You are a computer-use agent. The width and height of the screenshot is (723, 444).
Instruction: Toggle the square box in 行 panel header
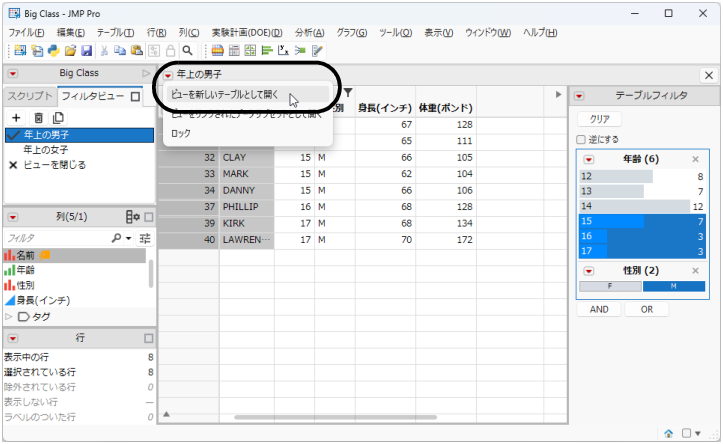[148, 338]
